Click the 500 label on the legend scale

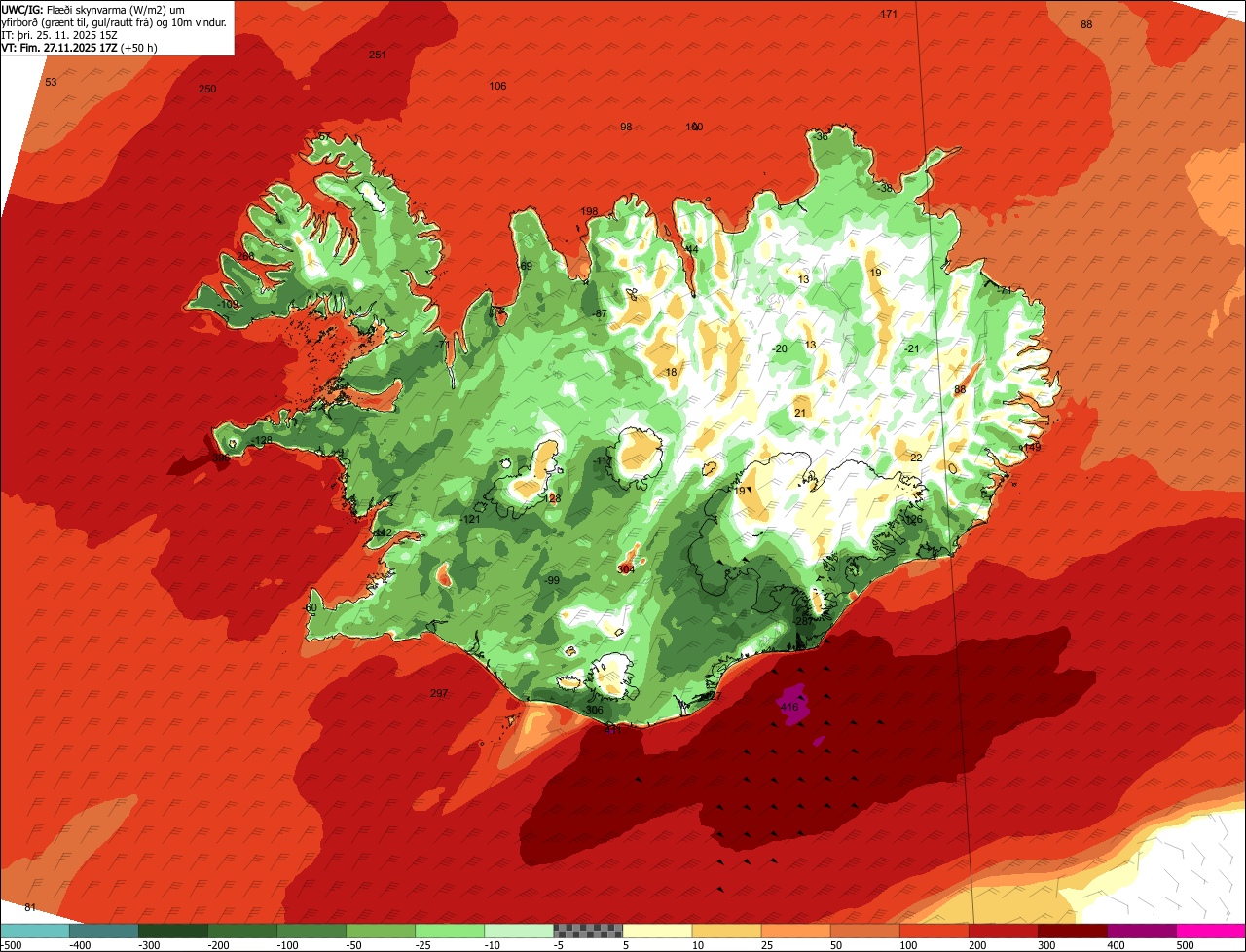(x=1185, y=945)
